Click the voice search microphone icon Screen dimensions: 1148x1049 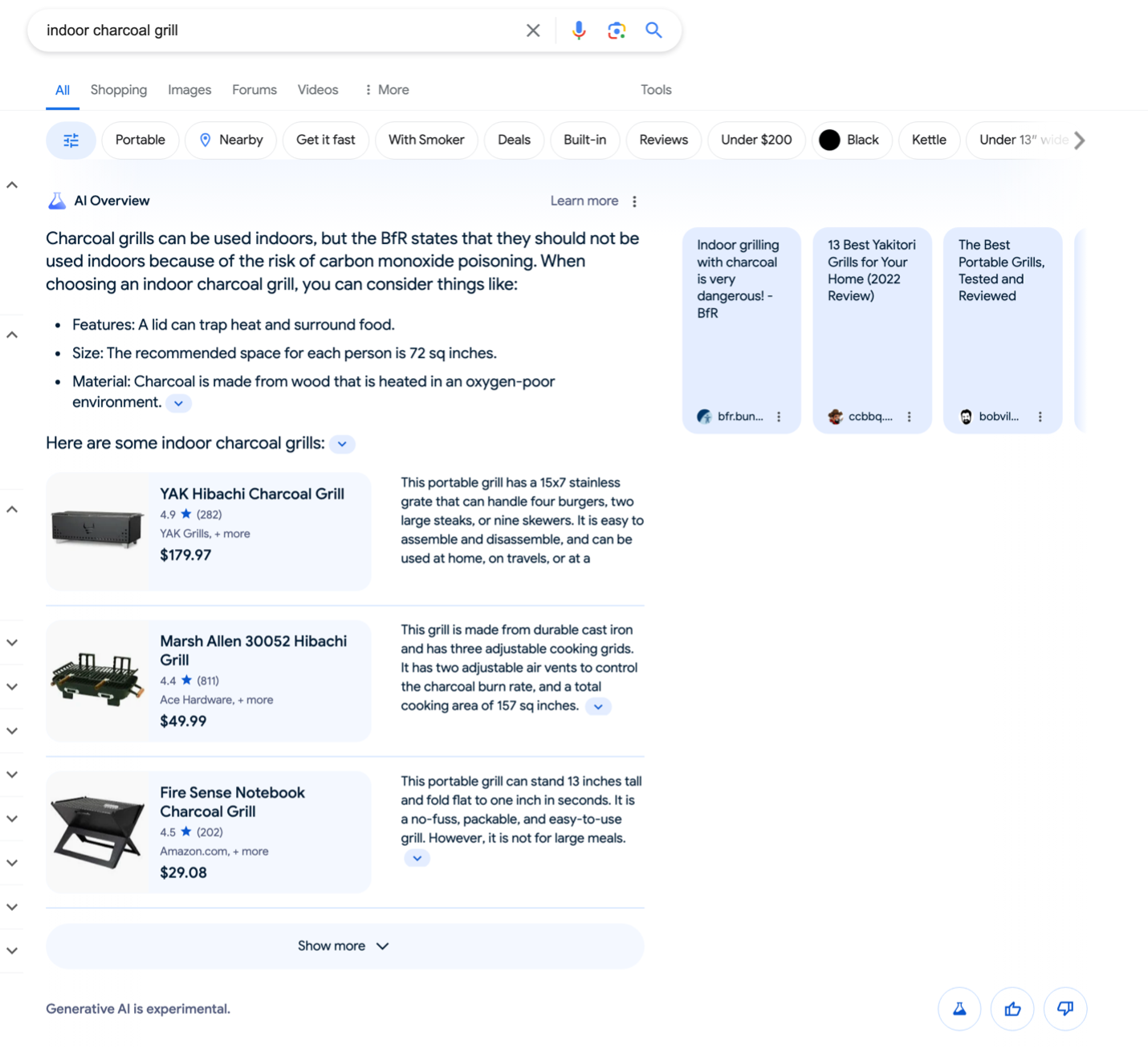coord(578,30)
